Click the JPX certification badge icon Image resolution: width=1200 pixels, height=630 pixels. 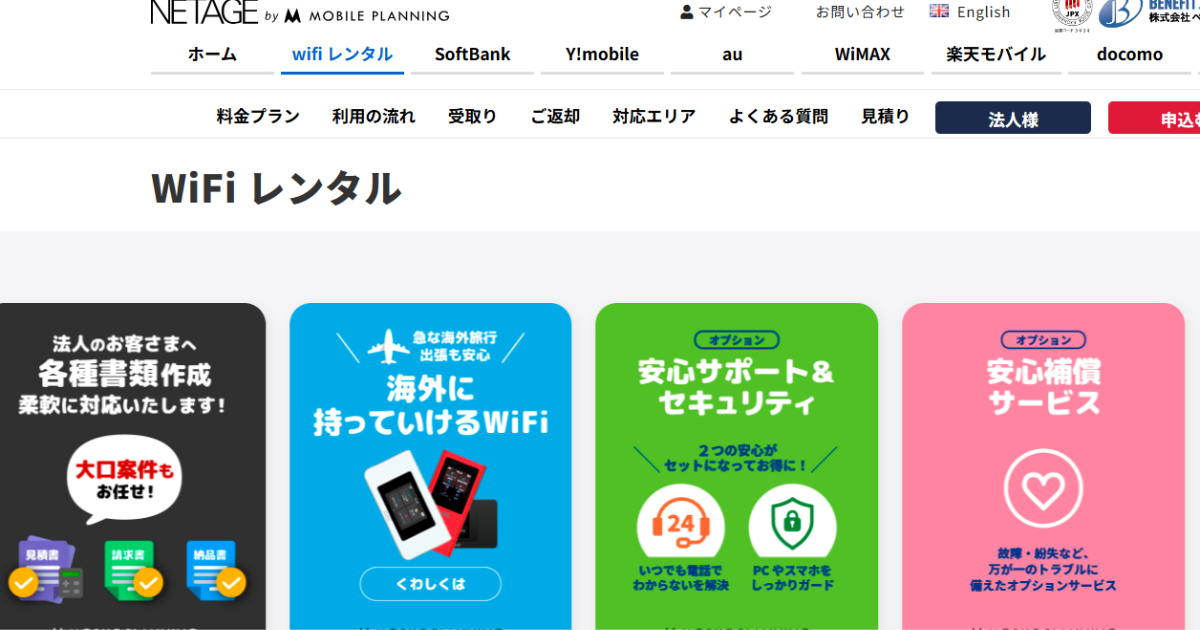[1072, 10]
